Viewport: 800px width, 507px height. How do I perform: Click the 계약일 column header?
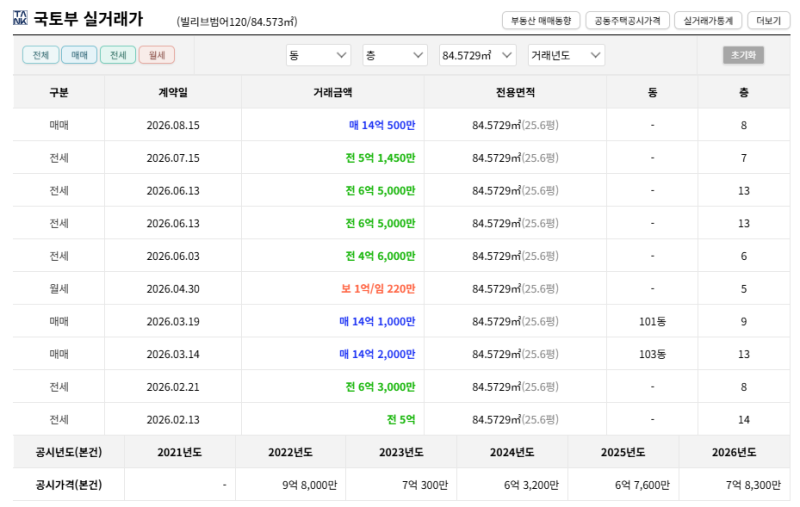(173, 92)
